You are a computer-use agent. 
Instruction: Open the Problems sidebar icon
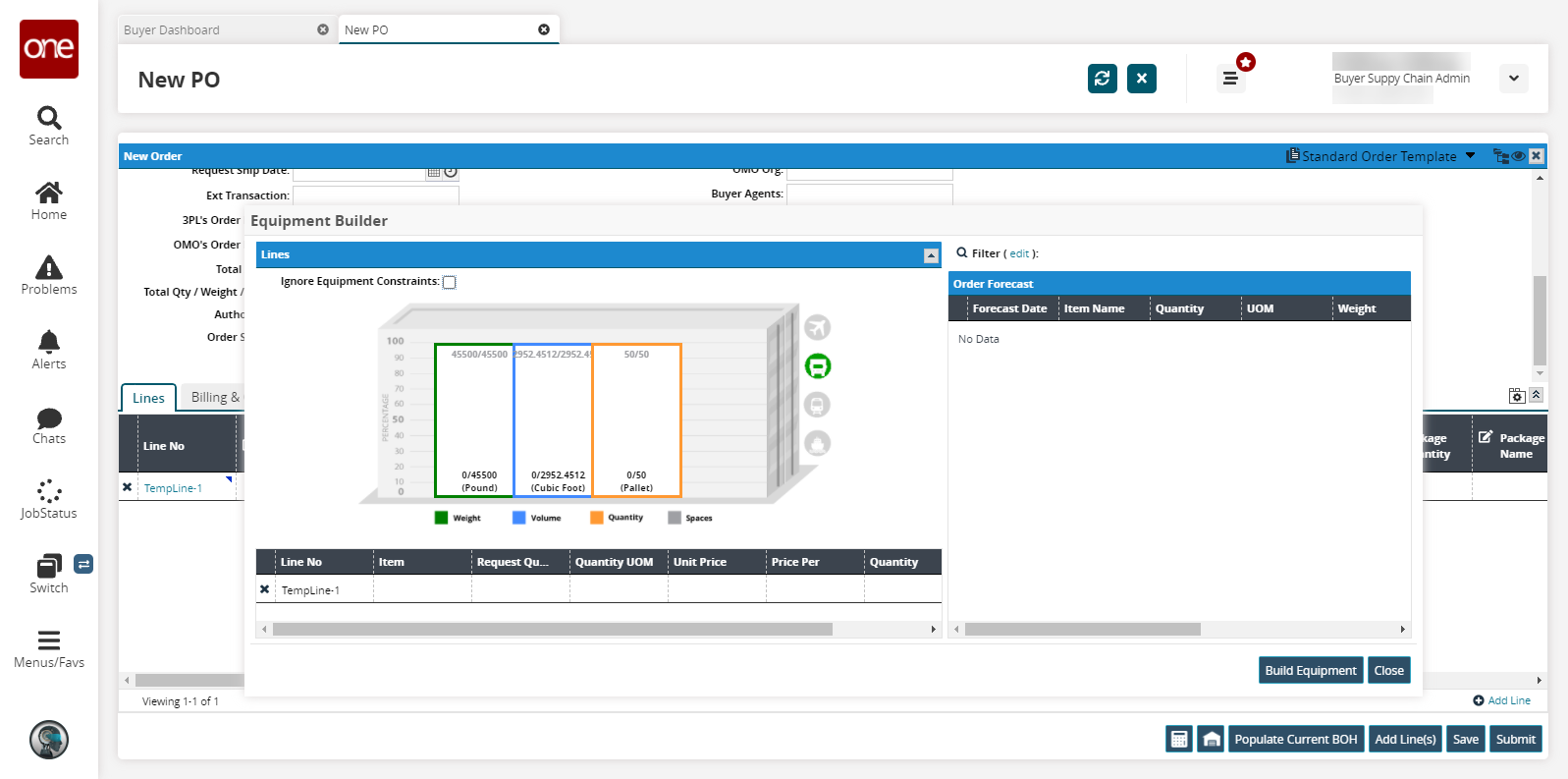[49, 275]
